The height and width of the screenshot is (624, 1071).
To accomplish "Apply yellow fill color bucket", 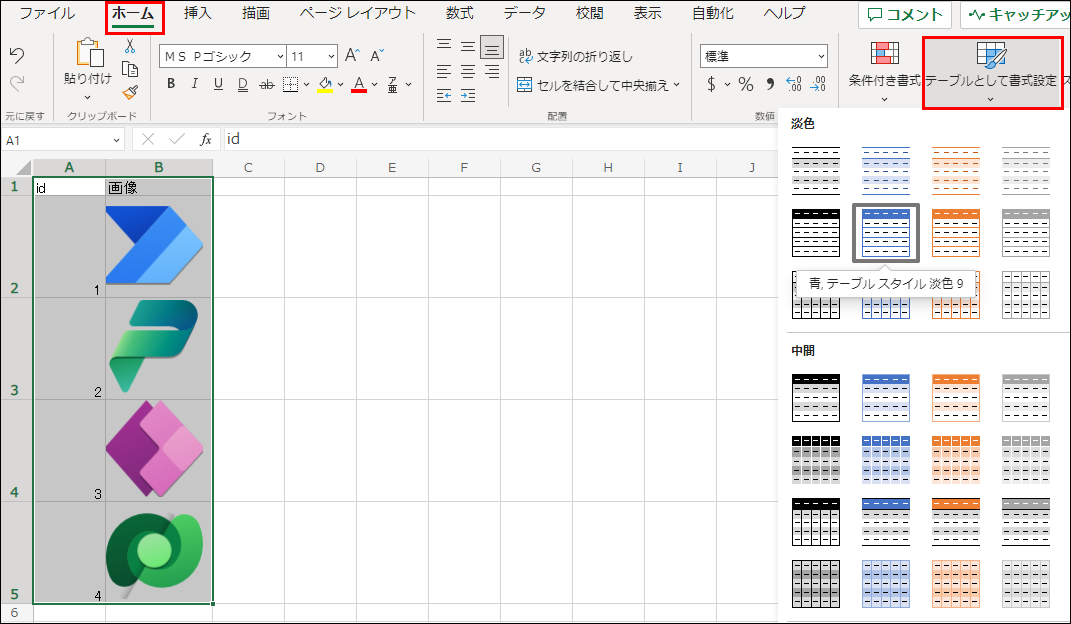I will (x=325, y=85).
